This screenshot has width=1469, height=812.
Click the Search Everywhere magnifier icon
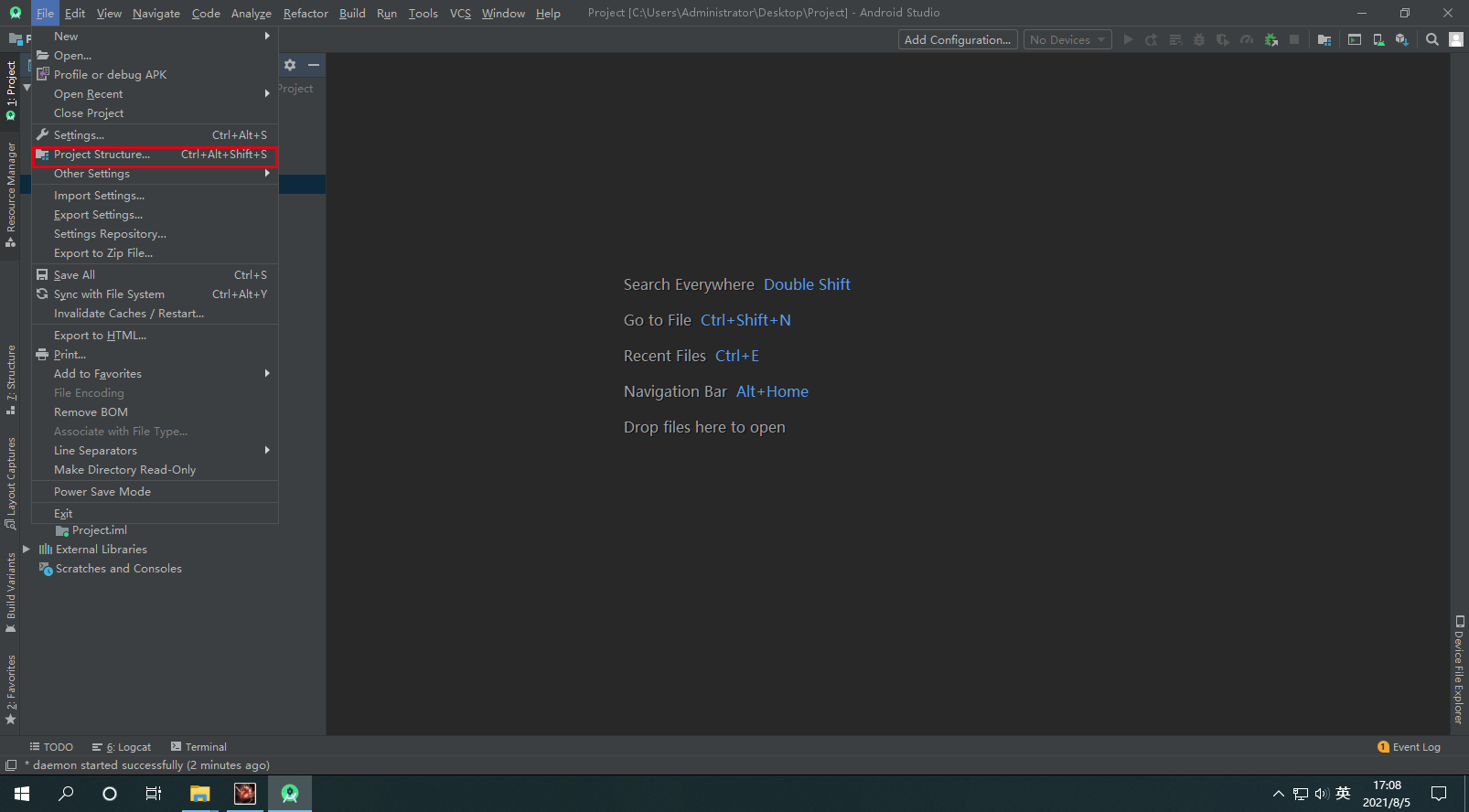point(1432,39)
